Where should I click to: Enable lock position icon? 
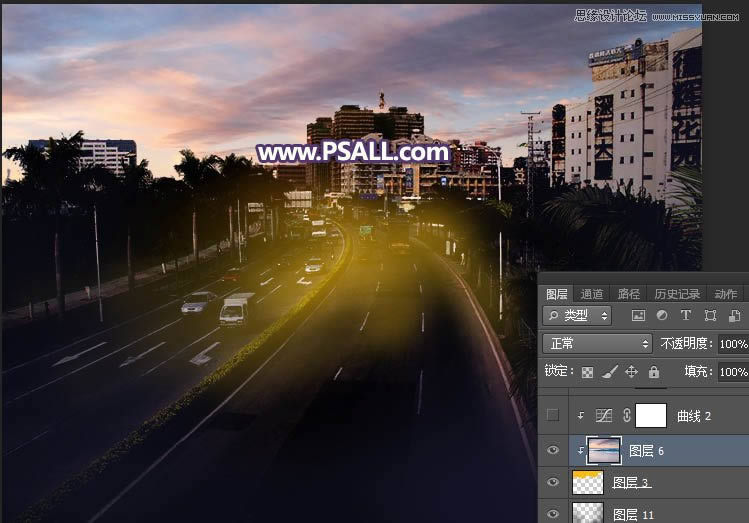(632, 372)
